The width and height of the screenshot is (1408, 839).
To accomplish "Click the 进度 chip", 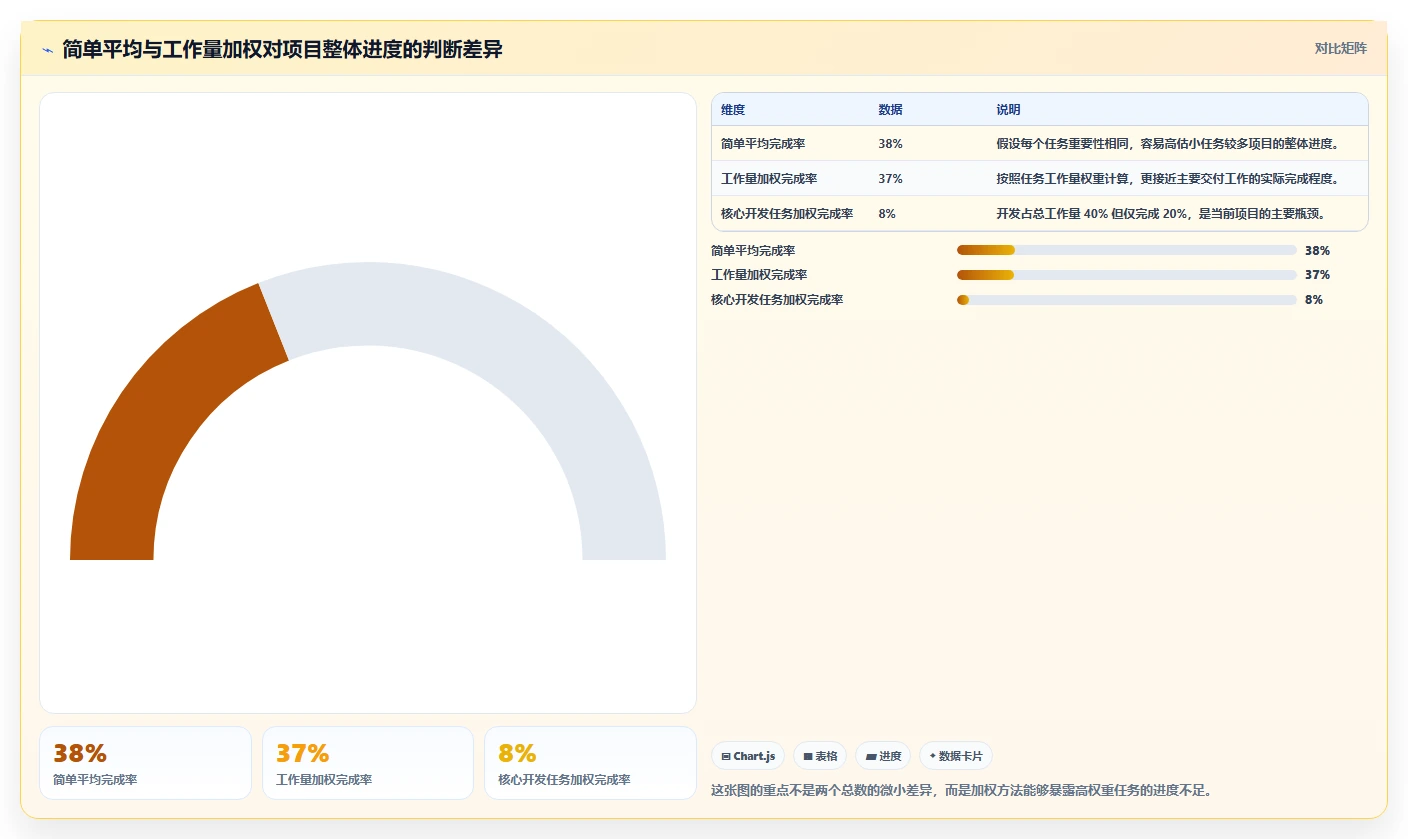I will pos(883,756).
